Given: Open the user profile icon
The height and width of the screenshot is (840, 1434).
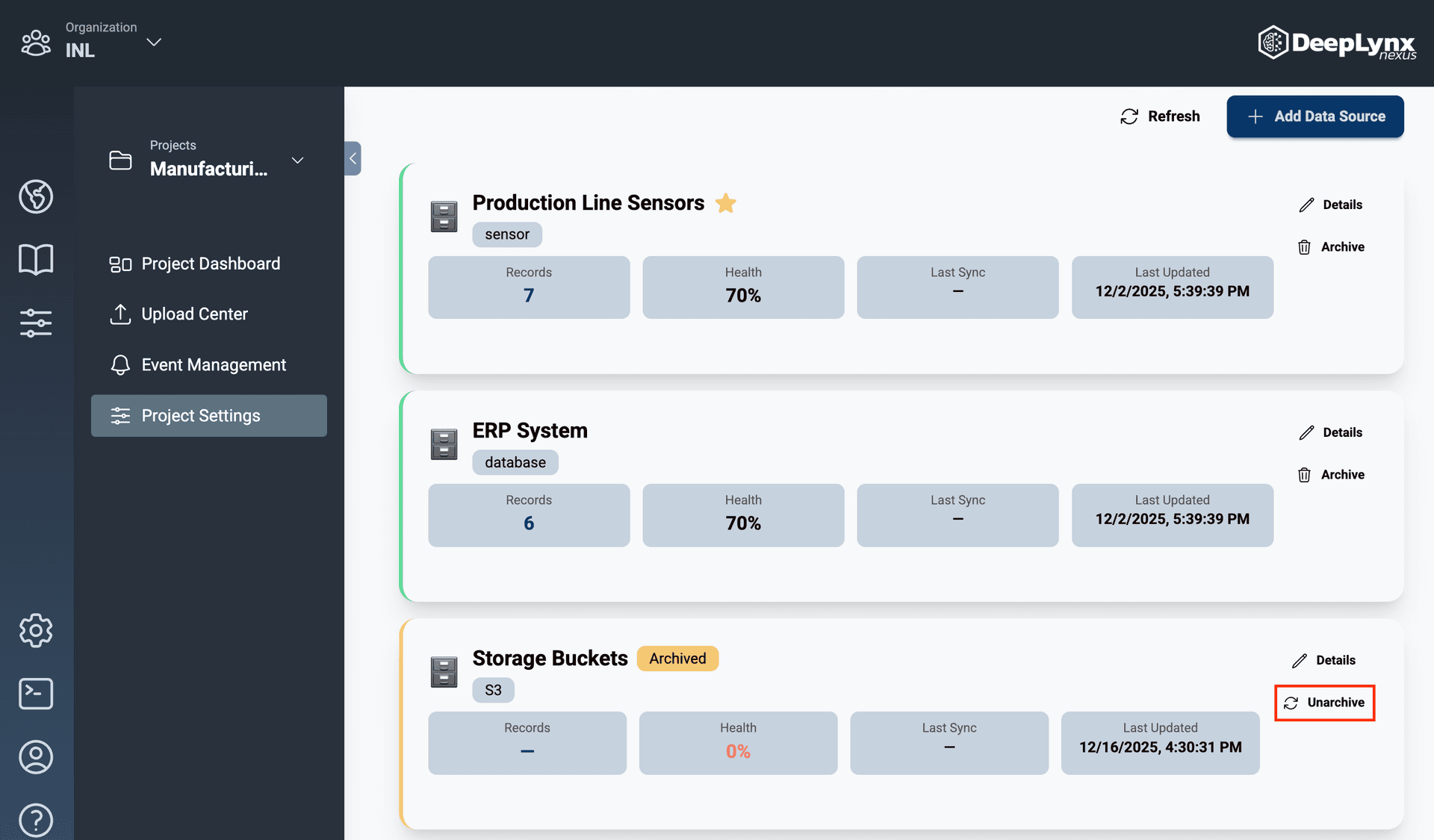Looking at the screenshot, I should pos(36,757).
